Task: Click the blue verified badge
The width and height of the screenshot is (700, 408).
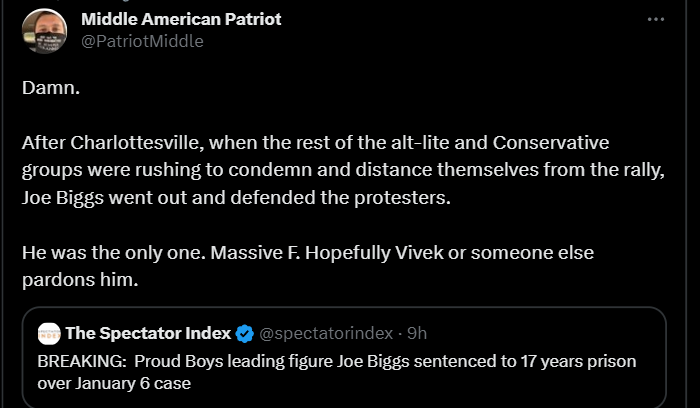Action: (x=245, y=333)
